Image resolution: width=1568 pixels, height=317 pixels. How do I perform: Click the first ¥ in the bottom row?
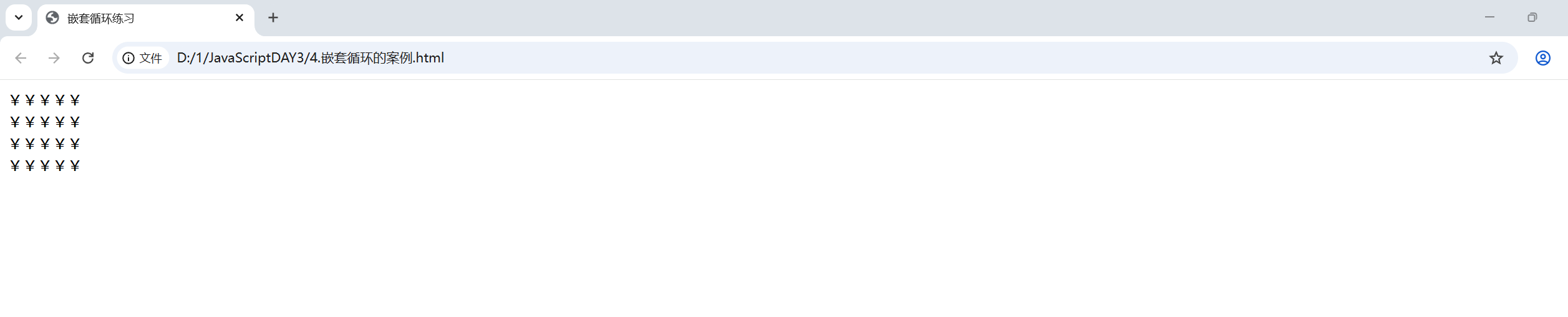point(15,166)
